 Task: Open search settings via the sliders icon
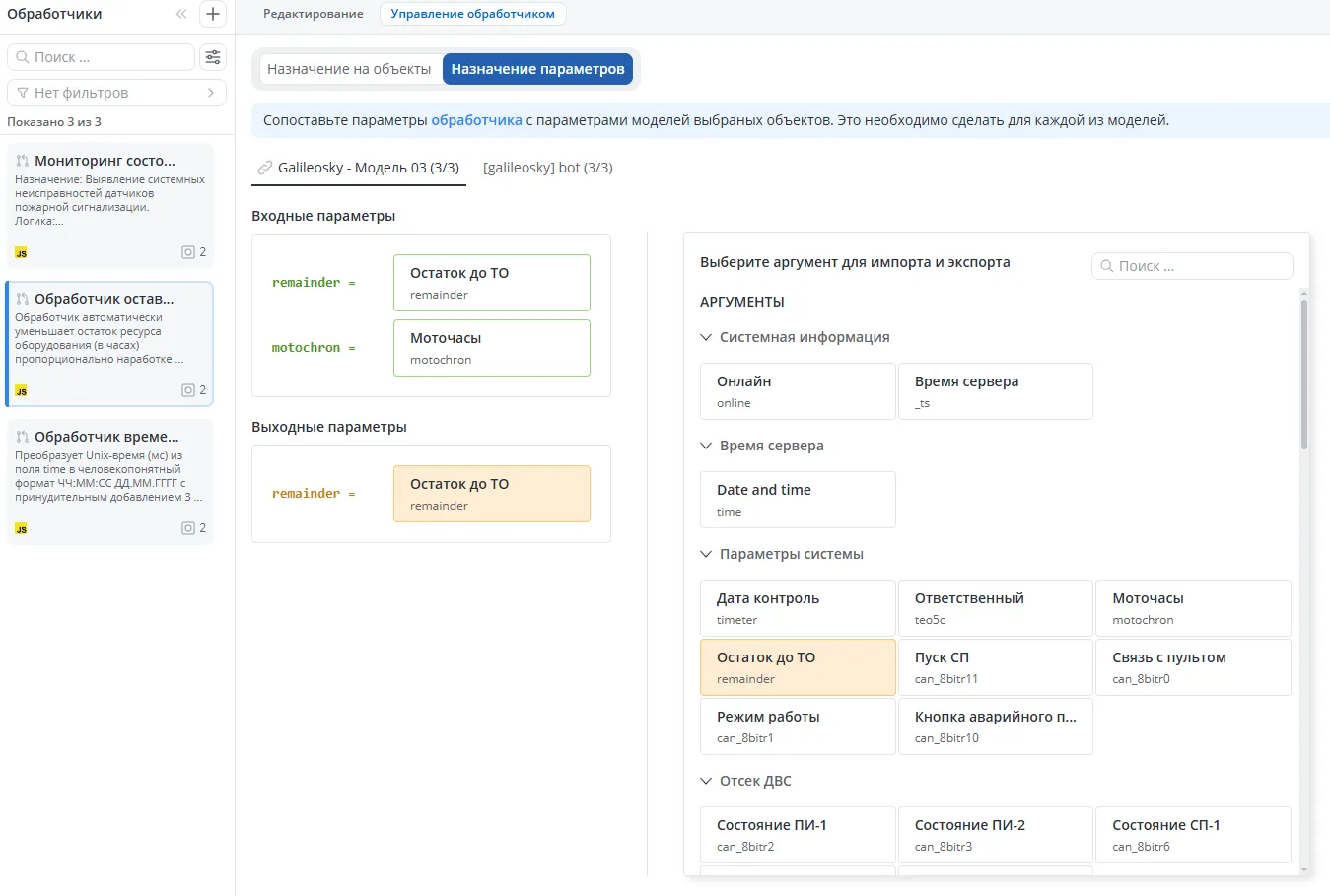pos(212,57)
